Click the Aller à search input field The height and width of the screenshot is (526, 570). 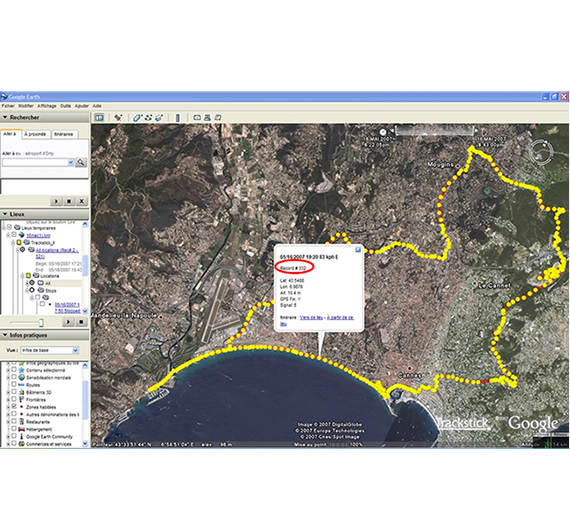click(x=35, y=162)
